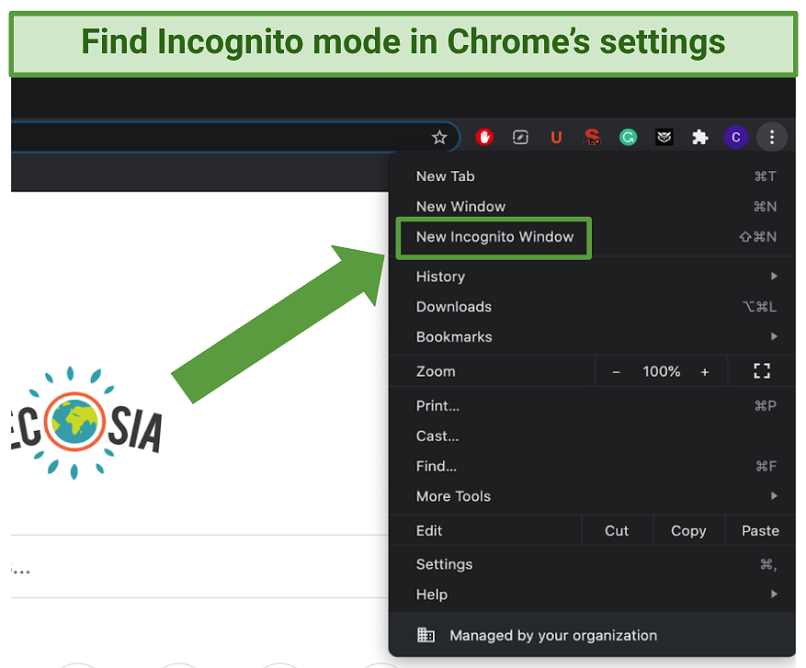The image size is (806, 668).
Task: Click Managed by your organization
Action: (x=592, y=636)
